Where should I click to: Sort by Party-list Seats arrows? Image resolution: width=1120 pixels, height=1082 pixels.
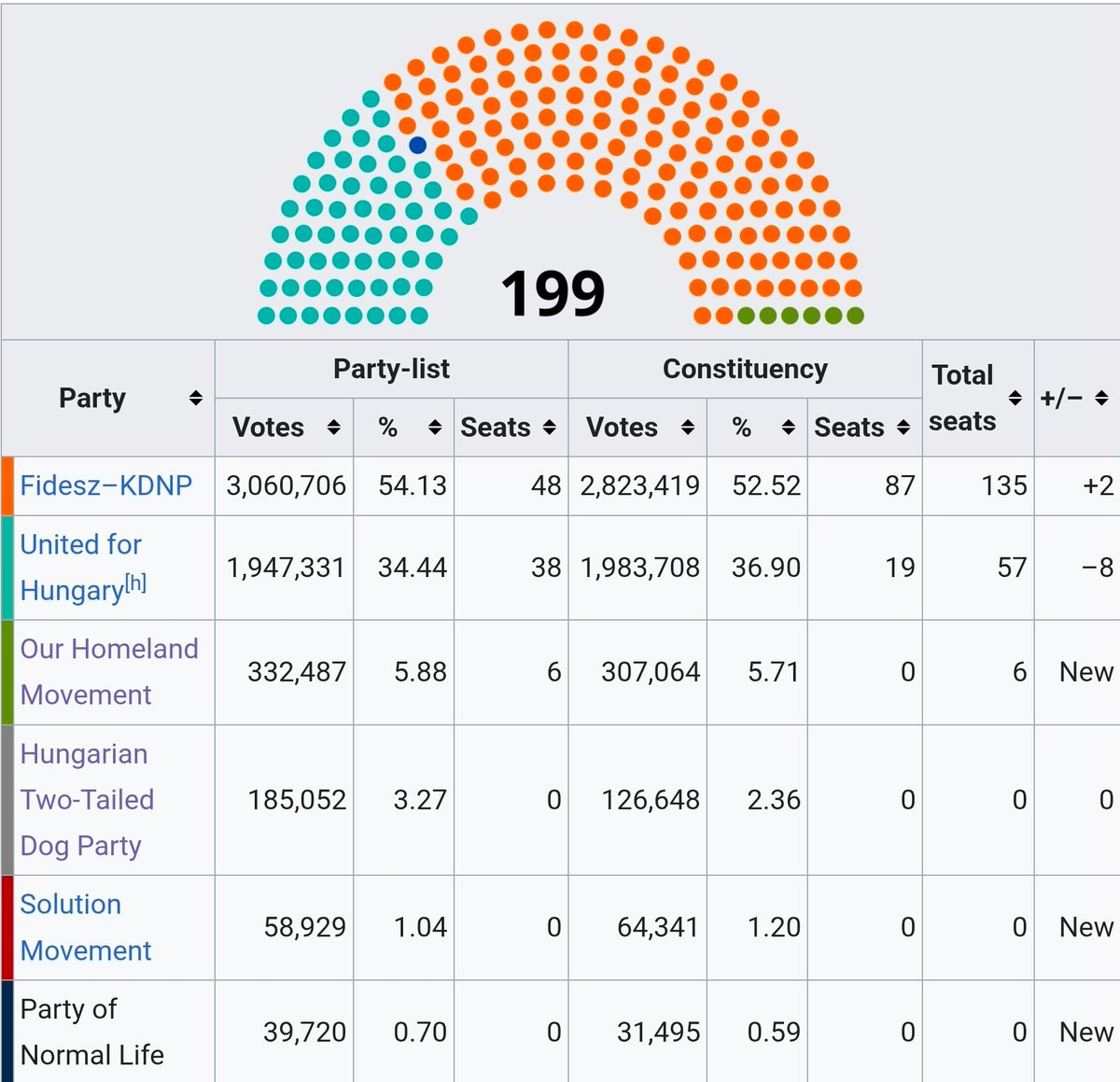pyautogui.click(x=550, y=428)
